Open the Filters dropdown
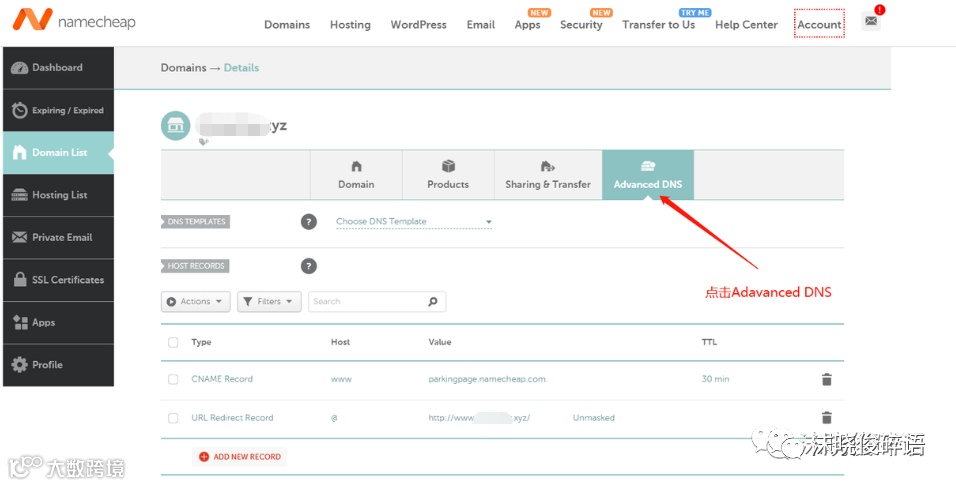Screen dimensions: 956x486 click(x=269, y=301)
